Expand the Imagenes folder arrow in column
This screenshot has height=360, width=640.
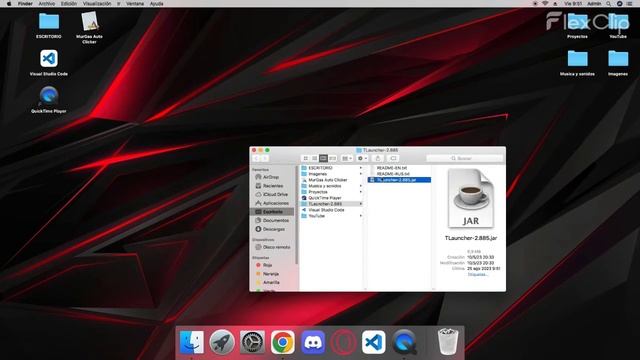coord(360,174)
